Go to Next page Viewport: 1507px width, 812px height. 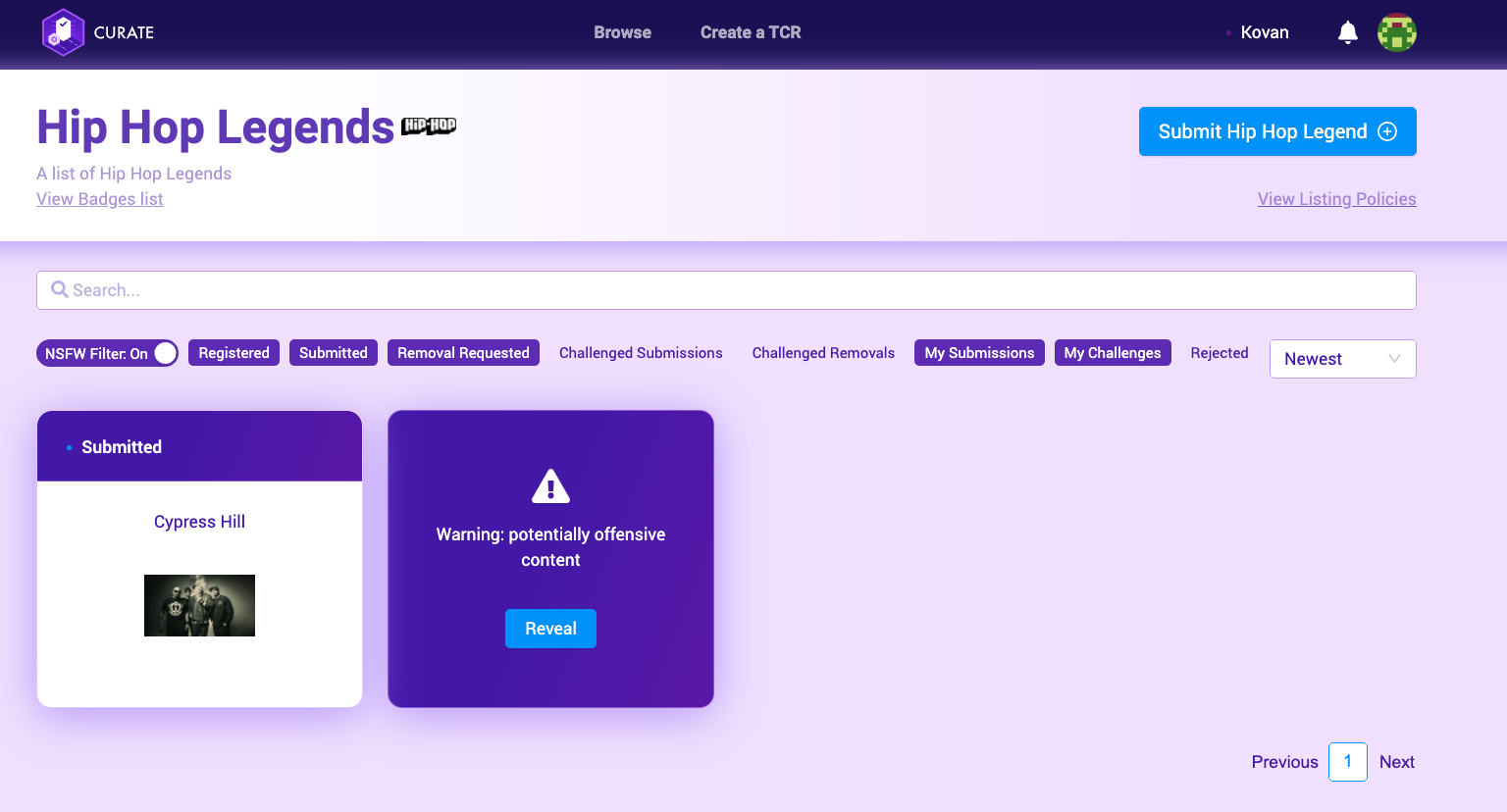pyautogui.click(x=1397, y=762)
